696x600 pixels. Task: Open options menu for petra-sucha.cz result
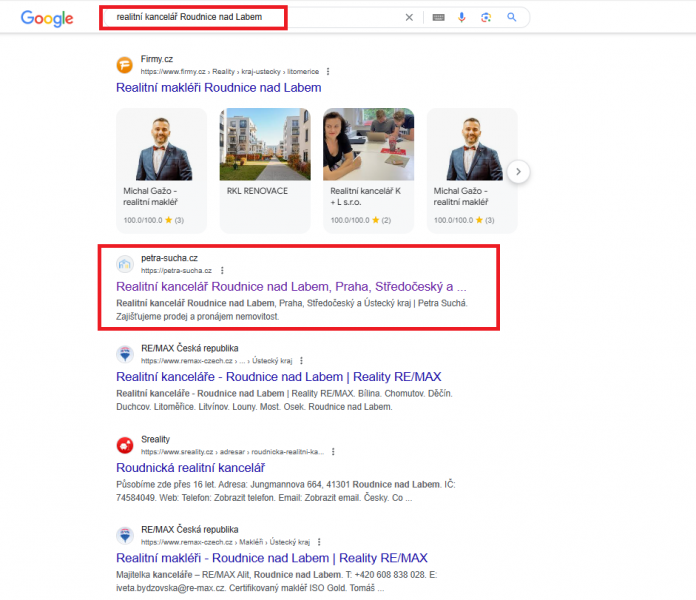tap(222, 270)
